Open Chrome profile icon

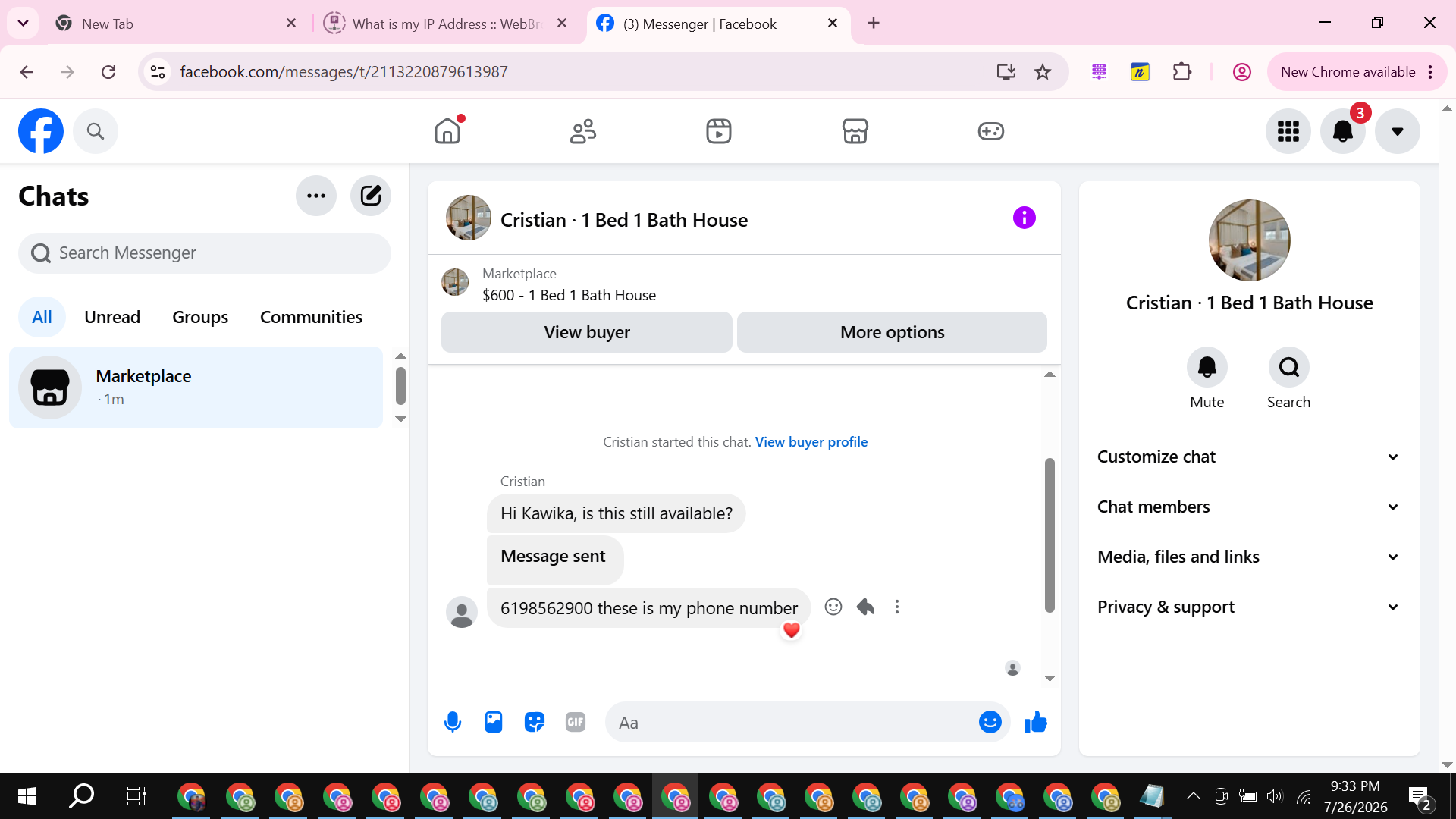1242,72
